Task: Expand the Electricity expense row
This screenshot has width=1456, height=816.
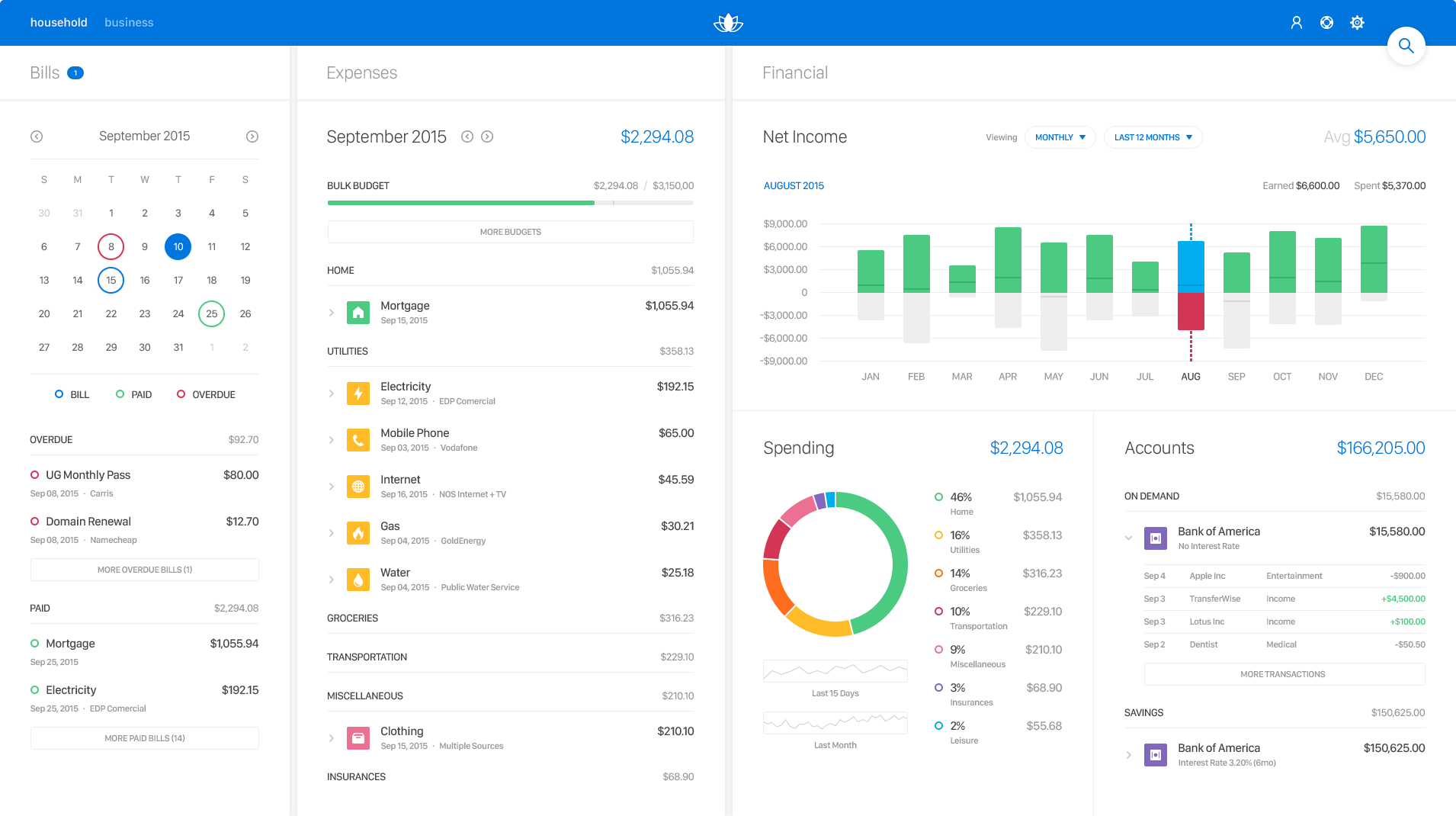Action: click(332, 394)
